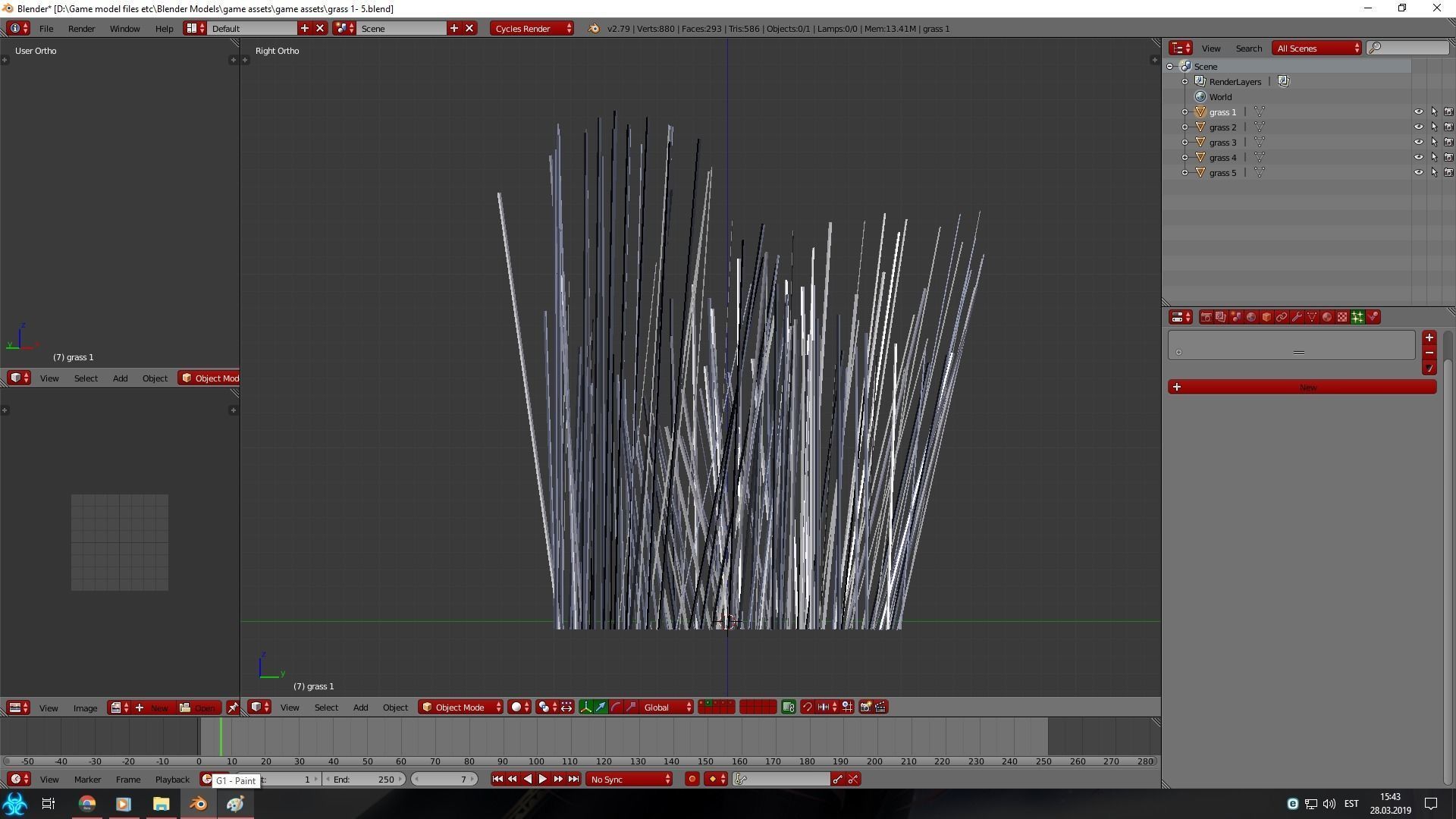Expand the grass 2 tree item
1456x819 pixels.
pos(1185,127)
